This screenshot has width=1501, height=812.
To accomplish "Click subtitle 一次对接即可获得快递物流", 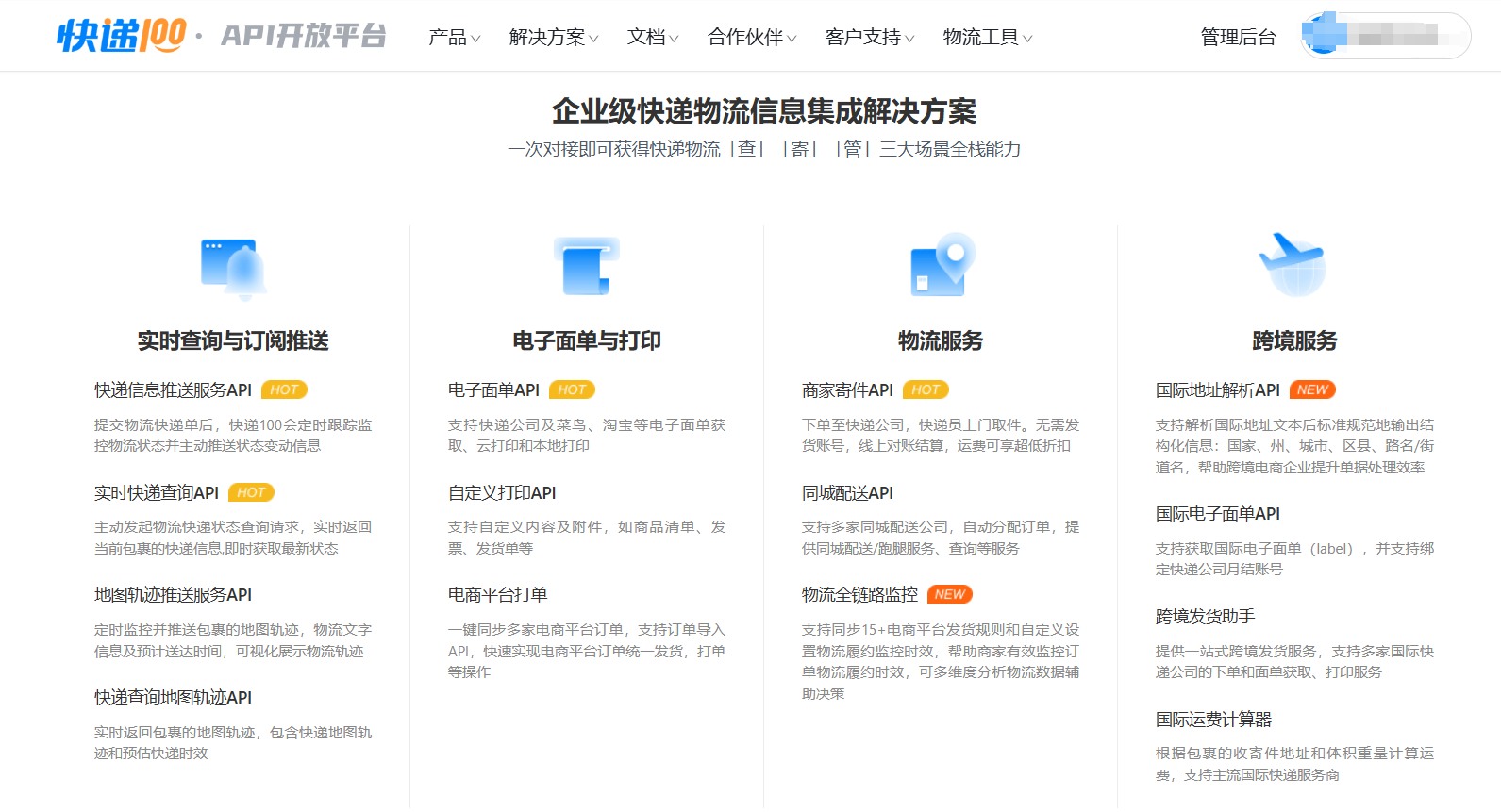I will click(x=764, y=149).
